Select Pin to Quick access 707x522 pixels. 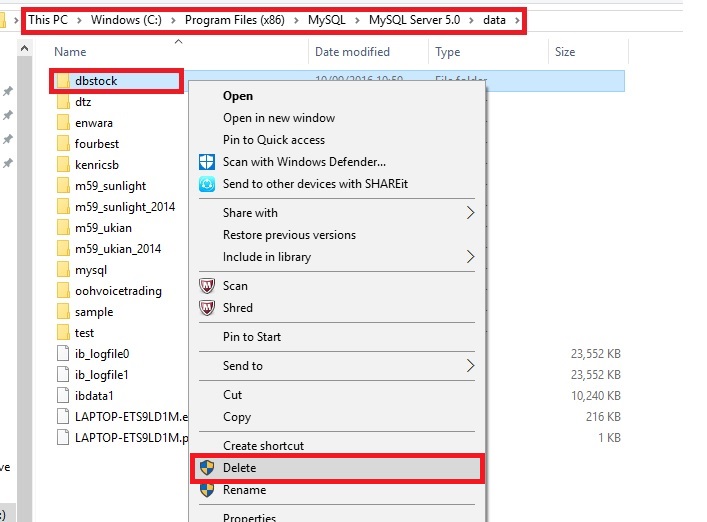click(x=273, y=140)
